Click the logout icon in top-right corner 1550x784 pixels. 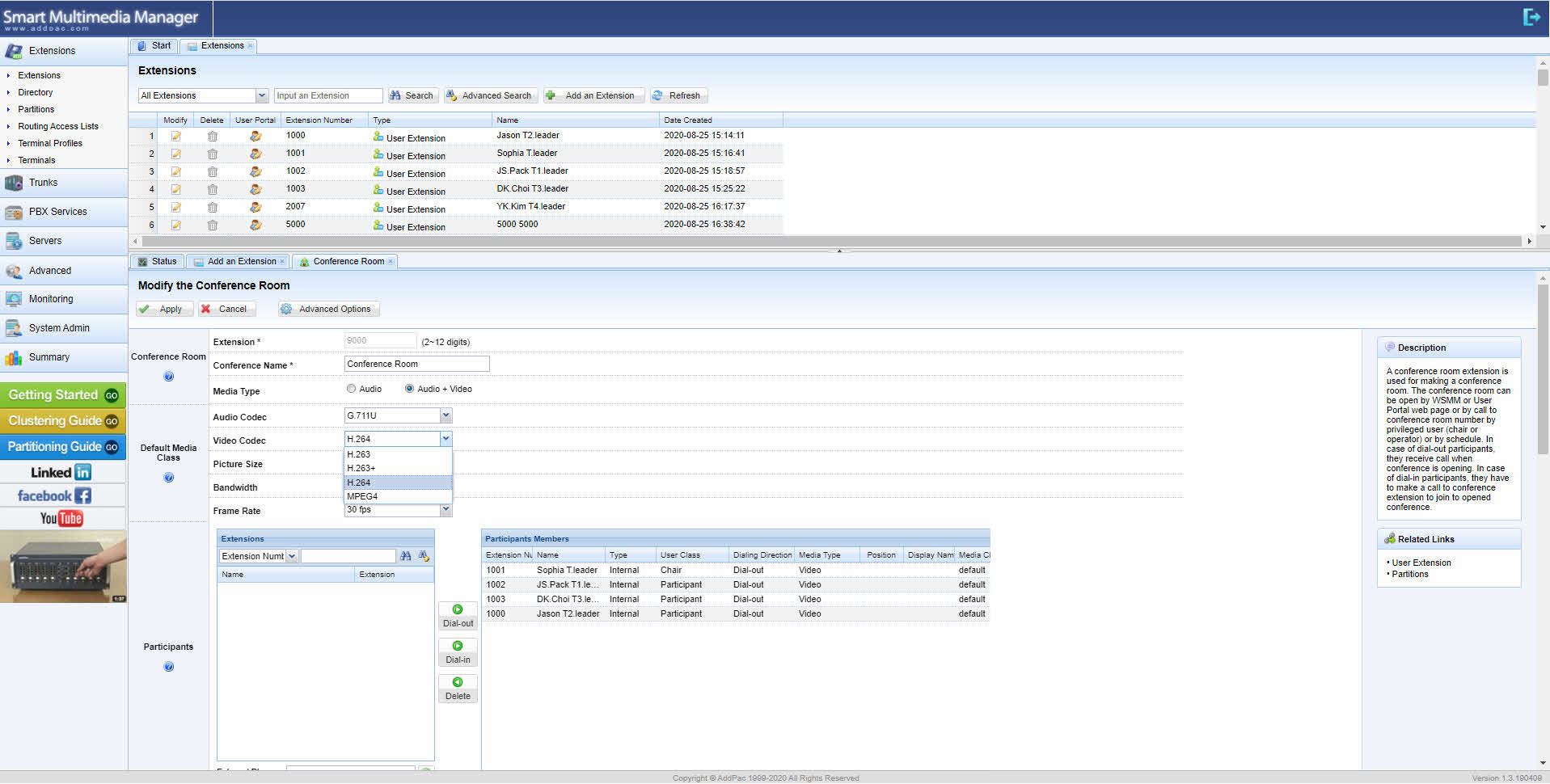click(1531, 17)
